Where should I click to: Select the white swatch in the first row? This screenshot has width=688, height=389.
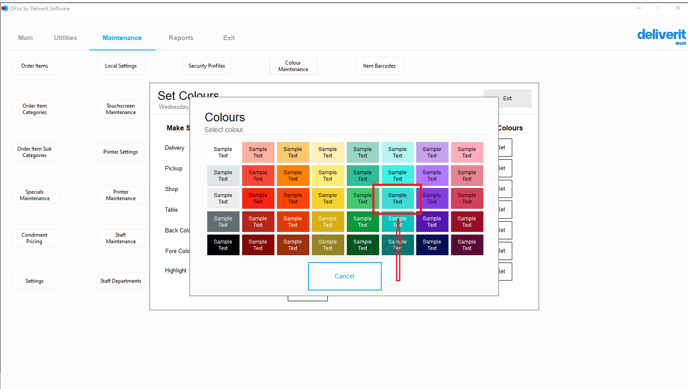(x=223, y=152)
